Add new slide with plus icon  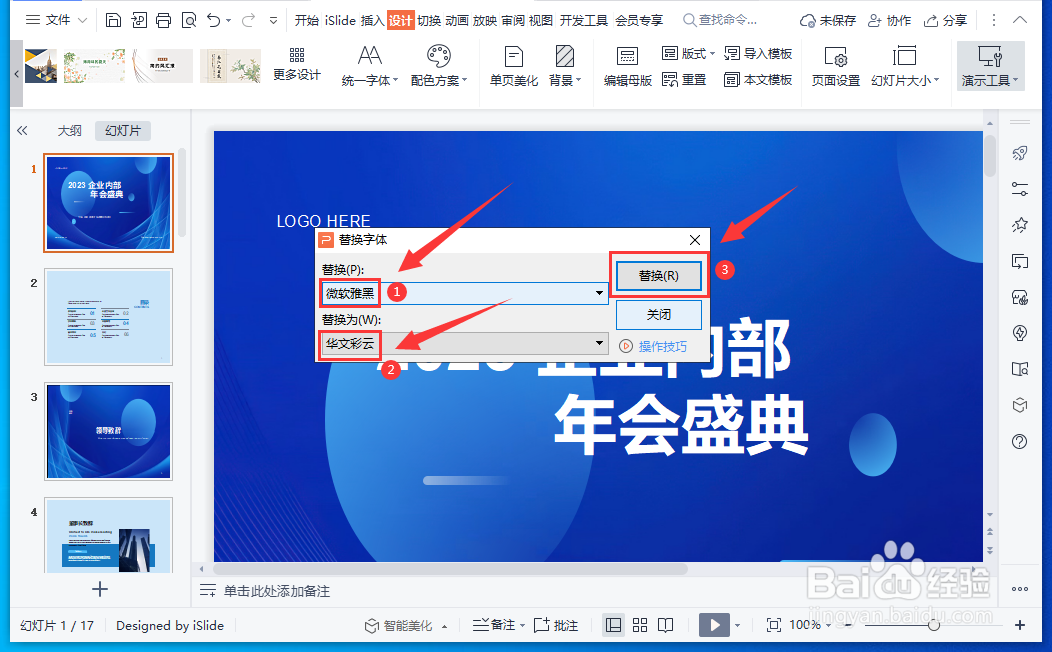coord(100,589)
